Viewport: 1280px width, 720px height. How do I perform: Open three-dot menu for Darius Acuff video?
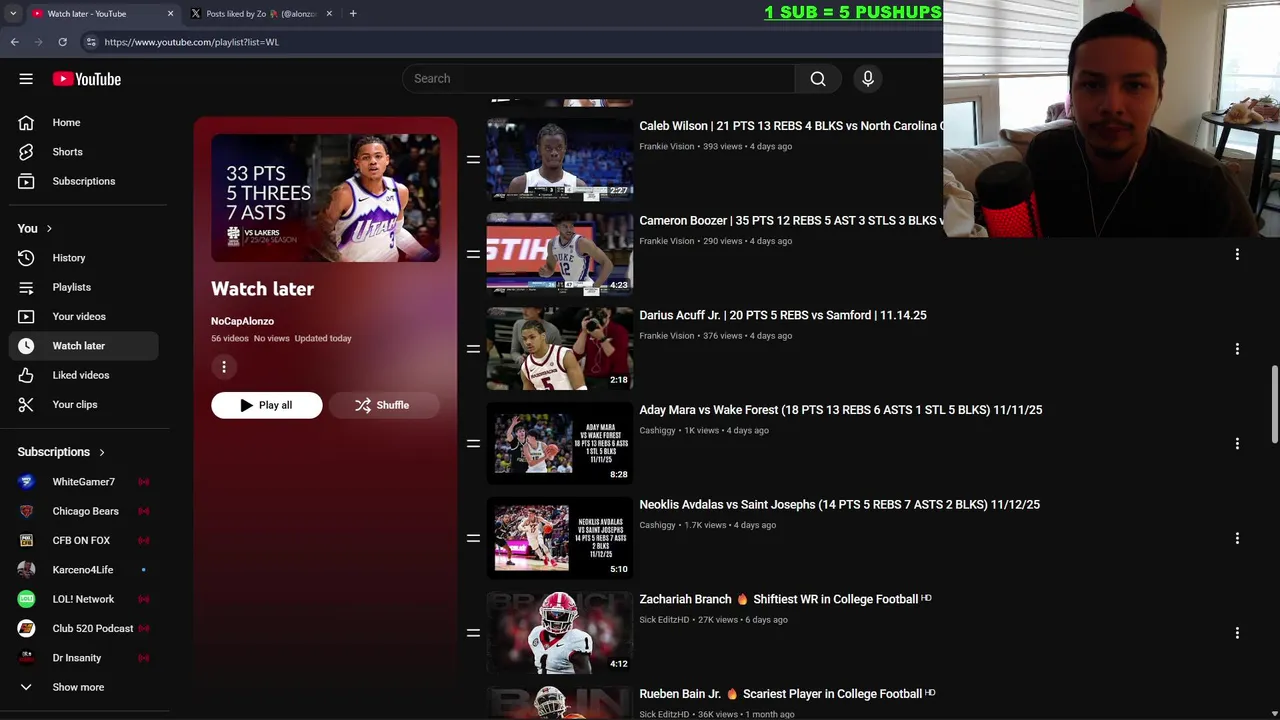coord(1237,349)
